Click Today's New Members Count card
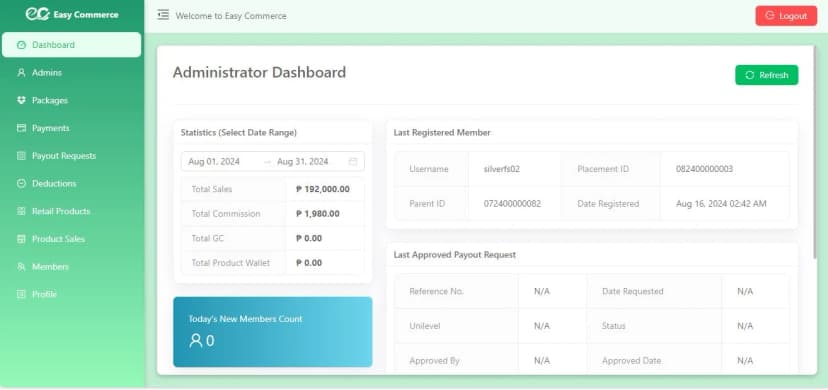This screenshot has width=828, height=390. (x=272, y=332)
